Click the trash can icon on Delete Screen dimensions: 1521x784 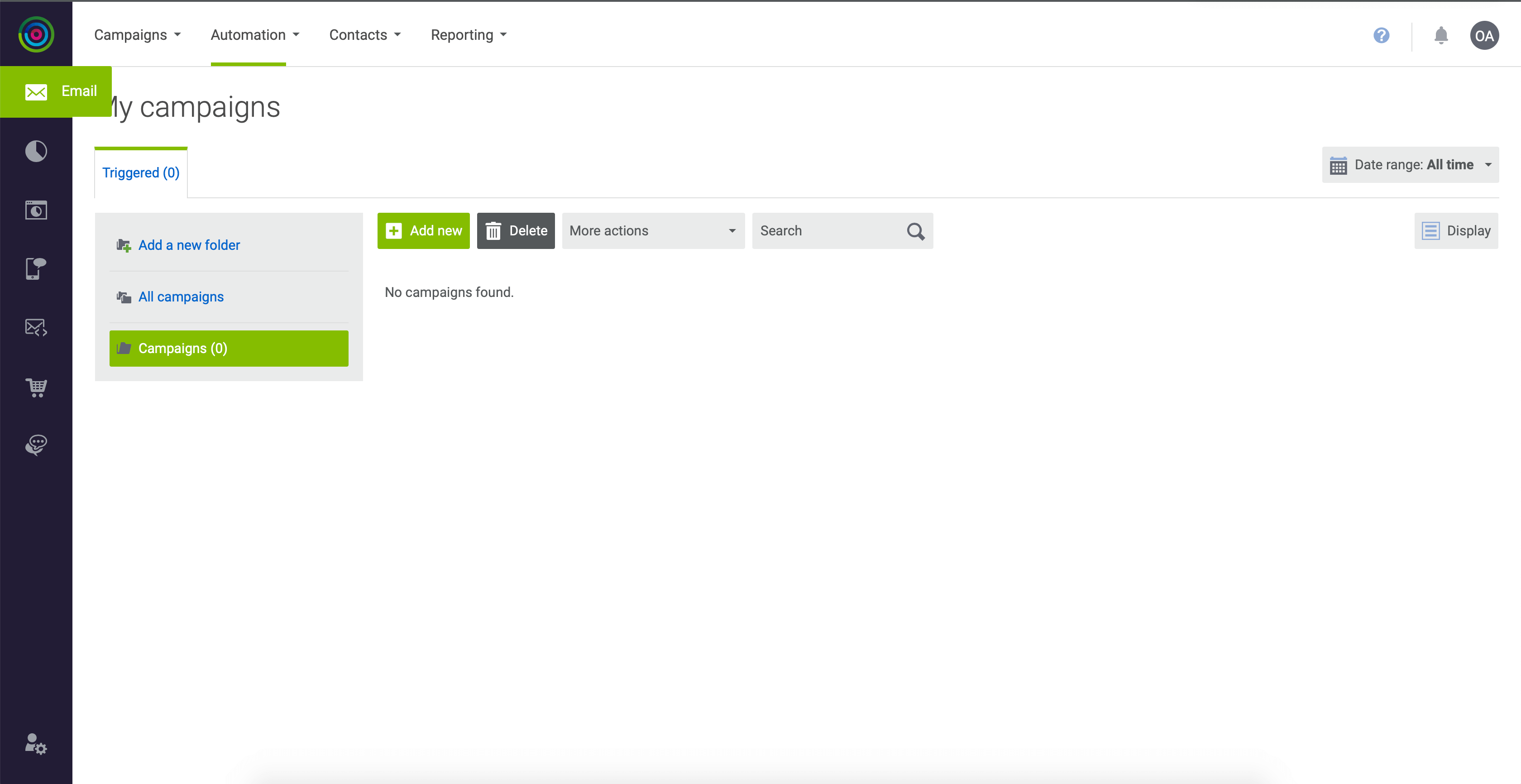(493, 231)
